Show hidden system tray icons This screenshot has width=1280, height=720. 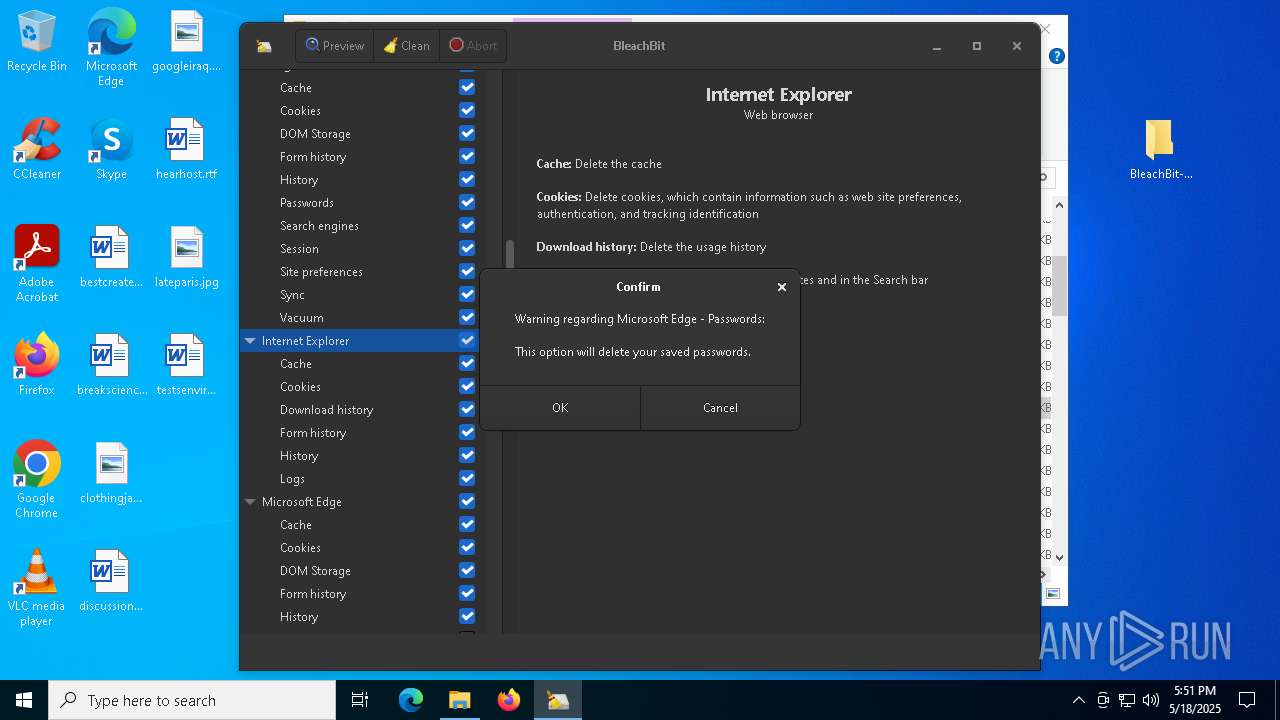(1078, 700)
